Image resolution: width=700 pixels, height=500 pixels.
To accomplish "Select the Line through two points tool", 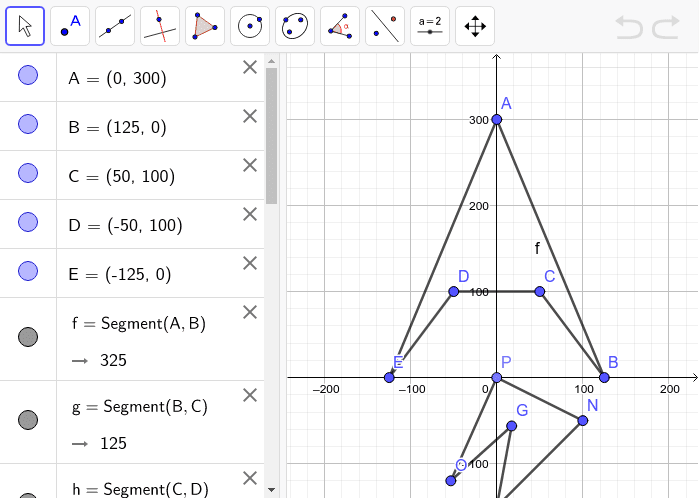I will 115,26.
